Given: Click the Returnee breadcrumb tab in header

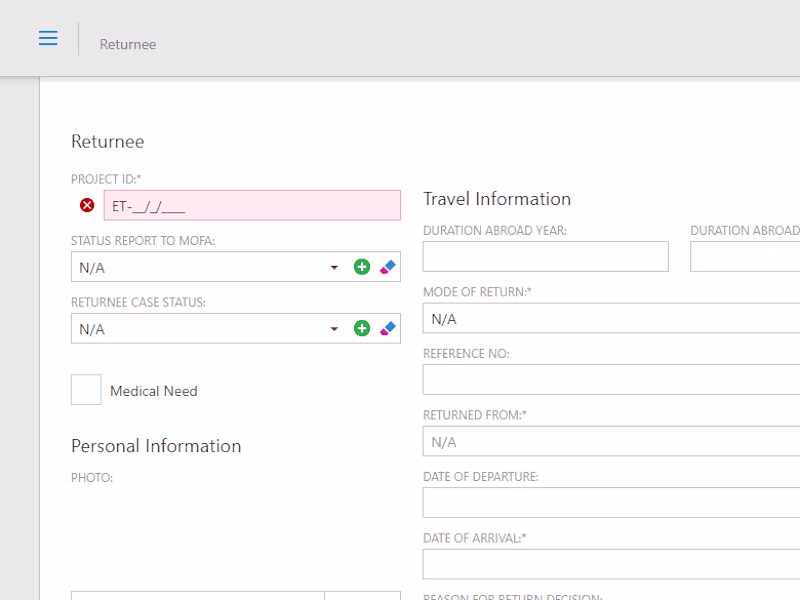Looking at the screenshot, I should [x=128, y=44].
